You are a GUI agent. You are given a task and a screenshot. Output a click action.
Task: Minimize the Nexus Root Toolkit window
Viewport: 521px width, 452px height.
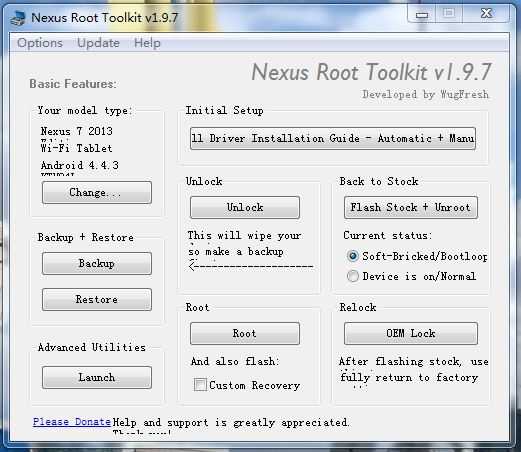(x=422, y=15)
